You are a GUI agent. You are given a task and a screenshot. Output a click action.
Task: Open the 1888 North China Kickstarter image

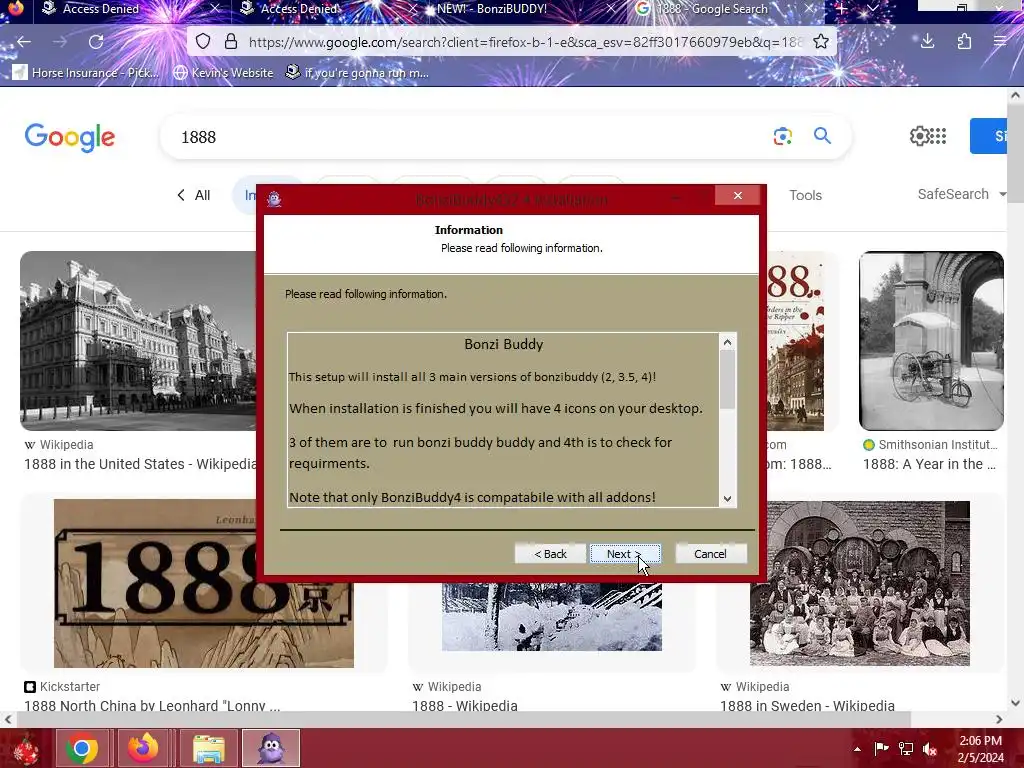[204, 583]
